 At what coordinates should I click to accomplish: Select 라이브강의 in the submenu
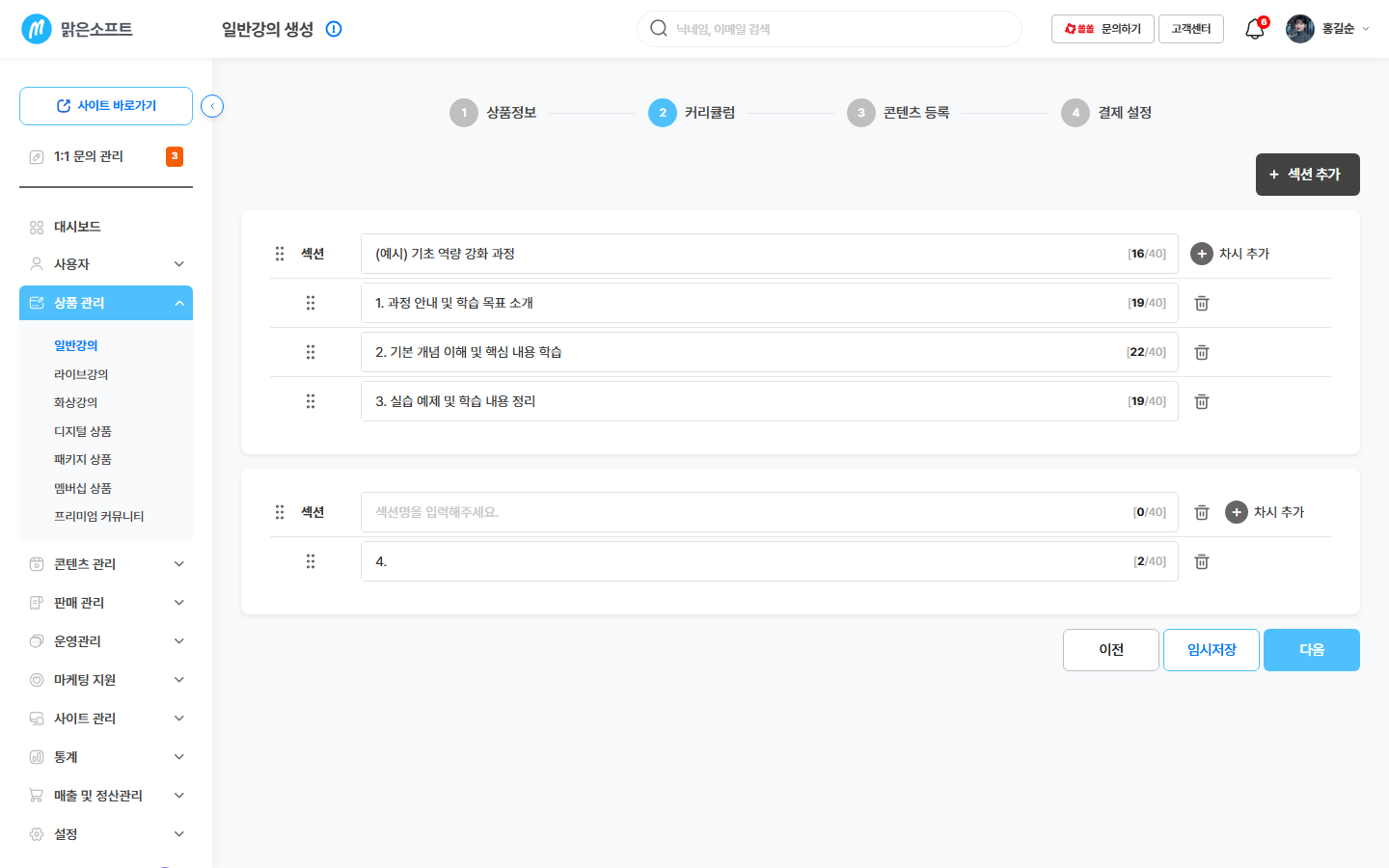81,374
